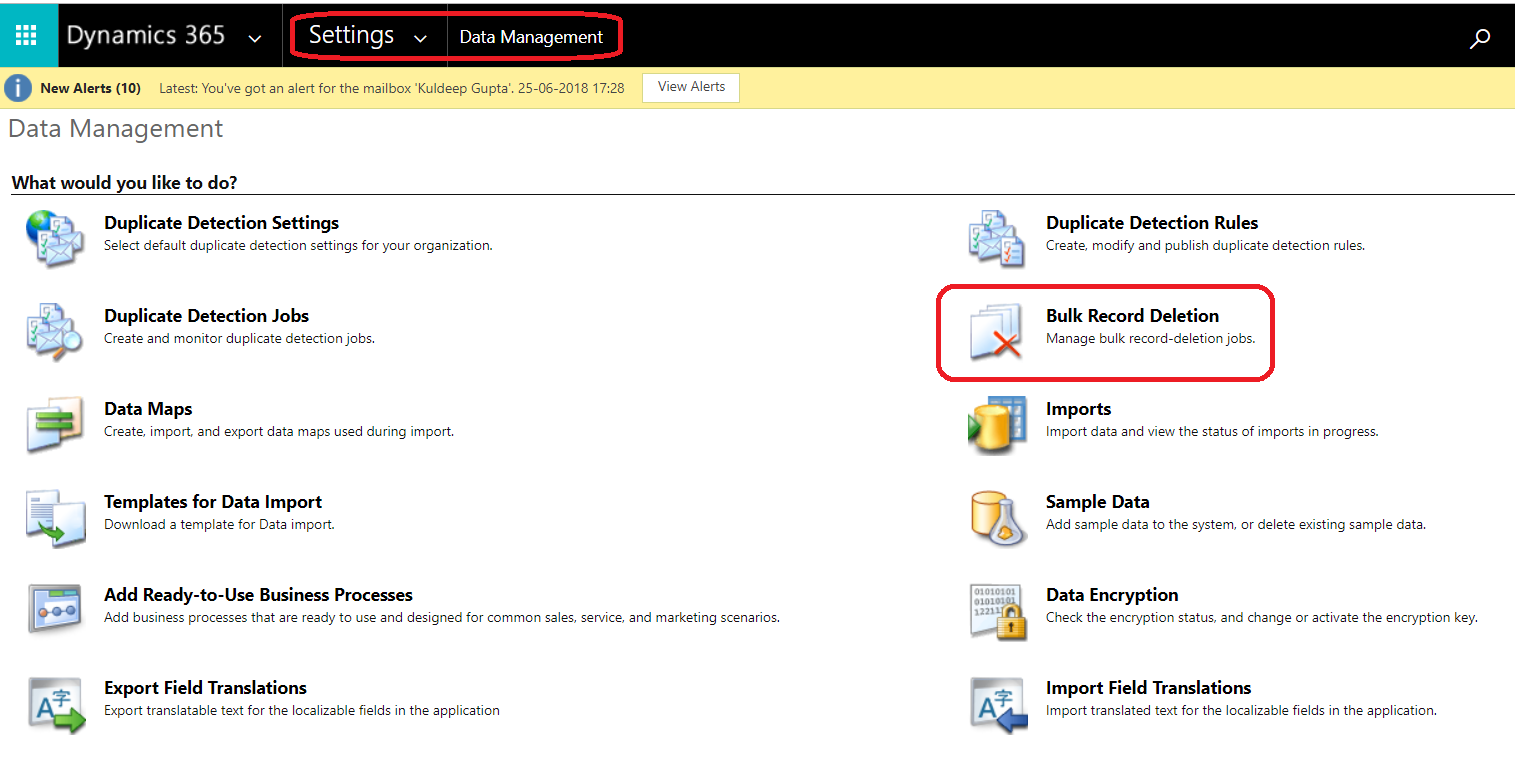Viewport: 1515px width, 773px height.
Task: Click the Templates for Data Import icon
Action: [56, 517]
